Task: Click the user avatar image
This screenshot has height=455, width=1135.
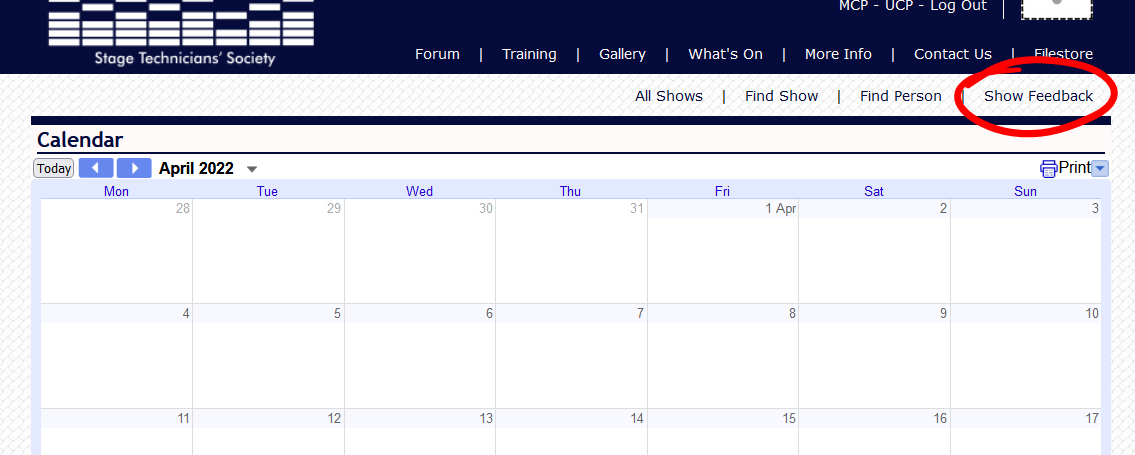Action: (1056, 8)
